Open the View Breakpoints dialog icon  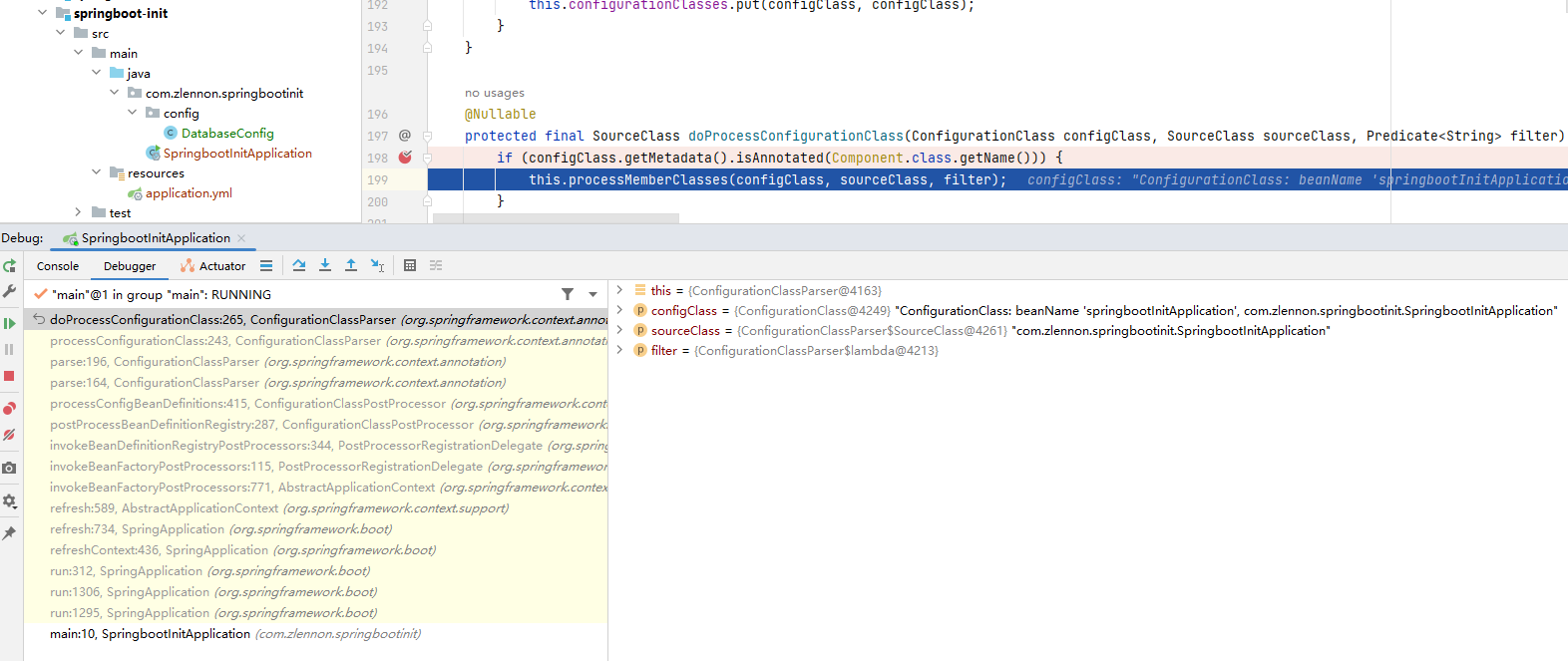9,409
